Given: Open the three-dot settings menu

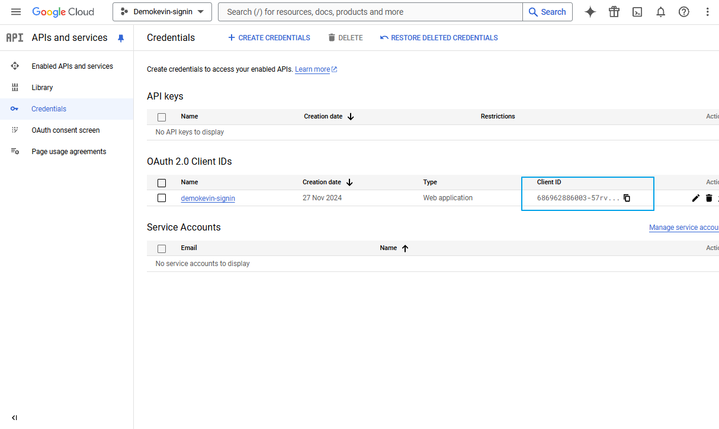Looking at the screenshot, I should click(707, 12).
